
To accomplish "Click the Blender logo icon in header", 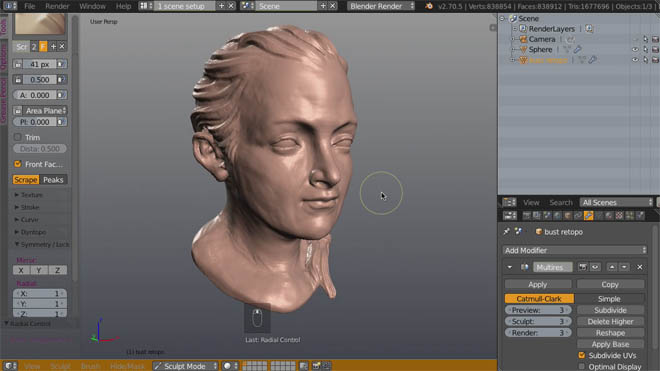I will click(428, 6).
